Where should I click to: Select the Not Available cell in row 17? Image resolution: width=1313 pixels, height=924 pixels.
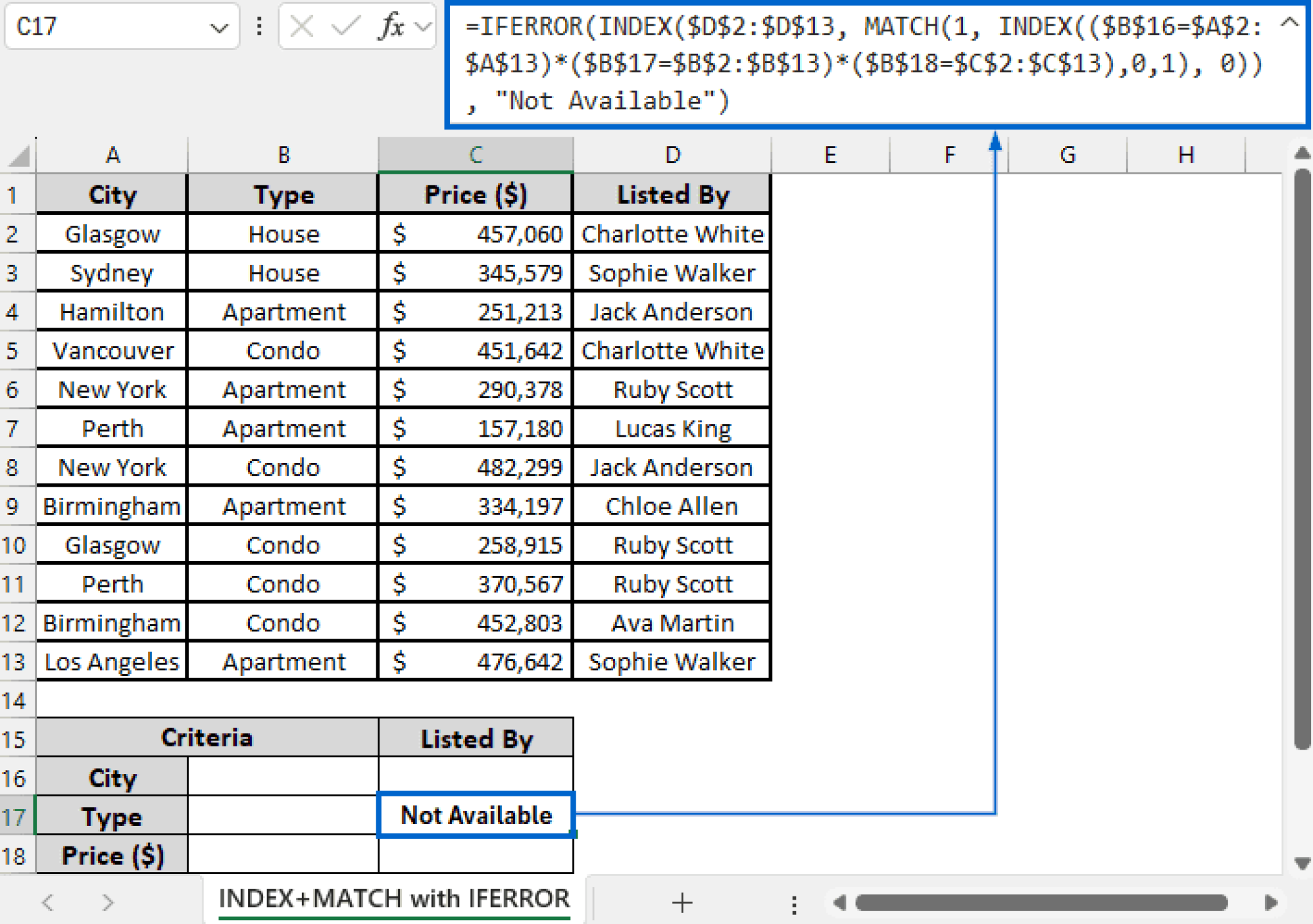coord(476,816)
